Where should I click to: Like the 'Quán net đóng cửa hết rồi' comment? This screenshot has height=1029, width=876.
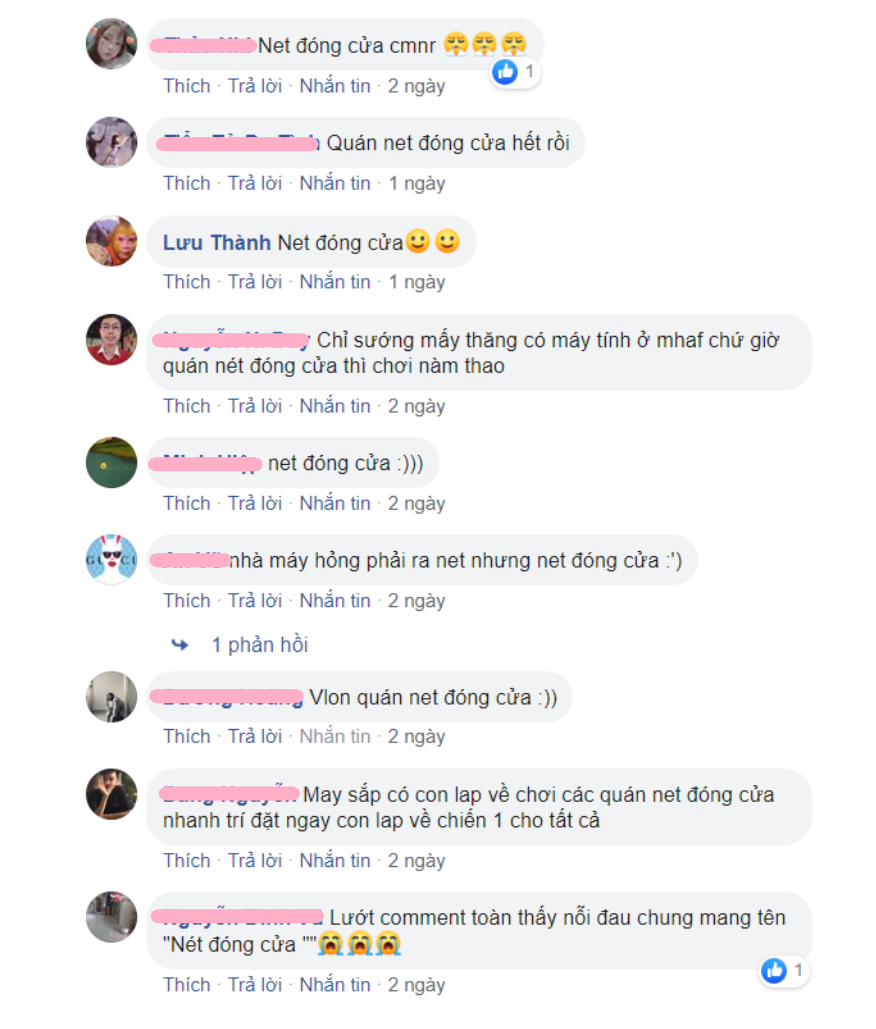click(187, 183)
